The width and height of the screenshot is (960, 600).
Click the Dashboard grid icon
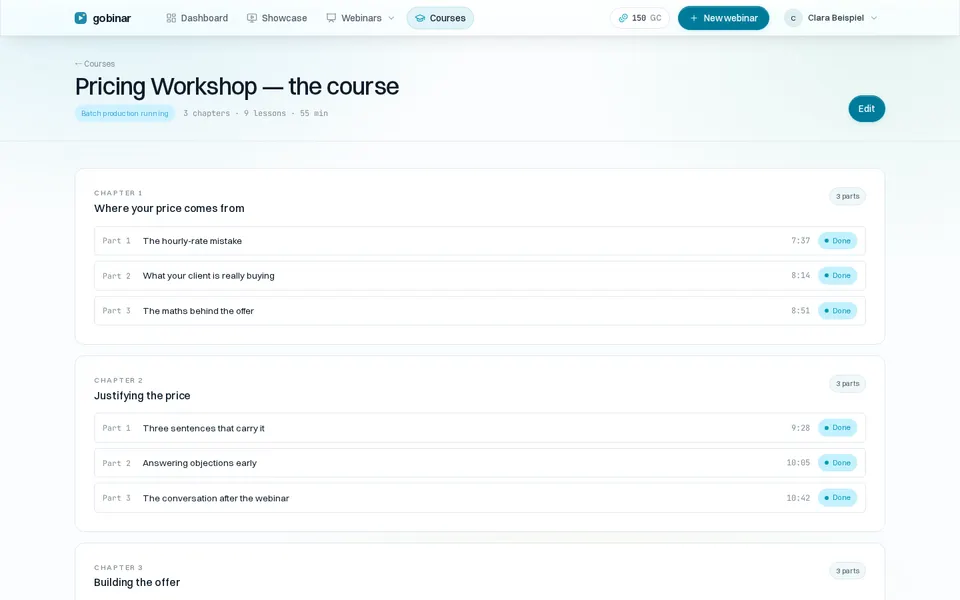coord(171,18)
